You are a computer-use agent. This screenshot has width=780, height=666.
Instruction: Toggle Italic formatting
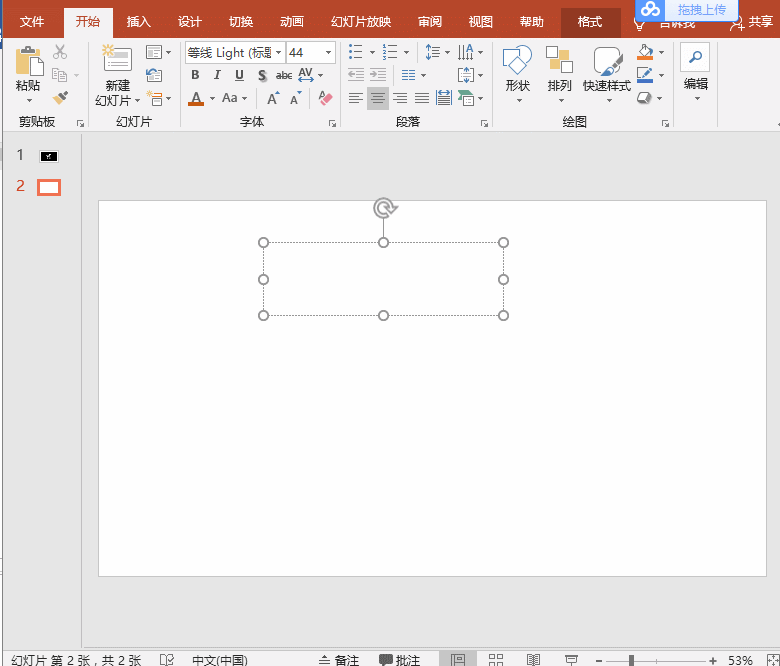point(217,75)
